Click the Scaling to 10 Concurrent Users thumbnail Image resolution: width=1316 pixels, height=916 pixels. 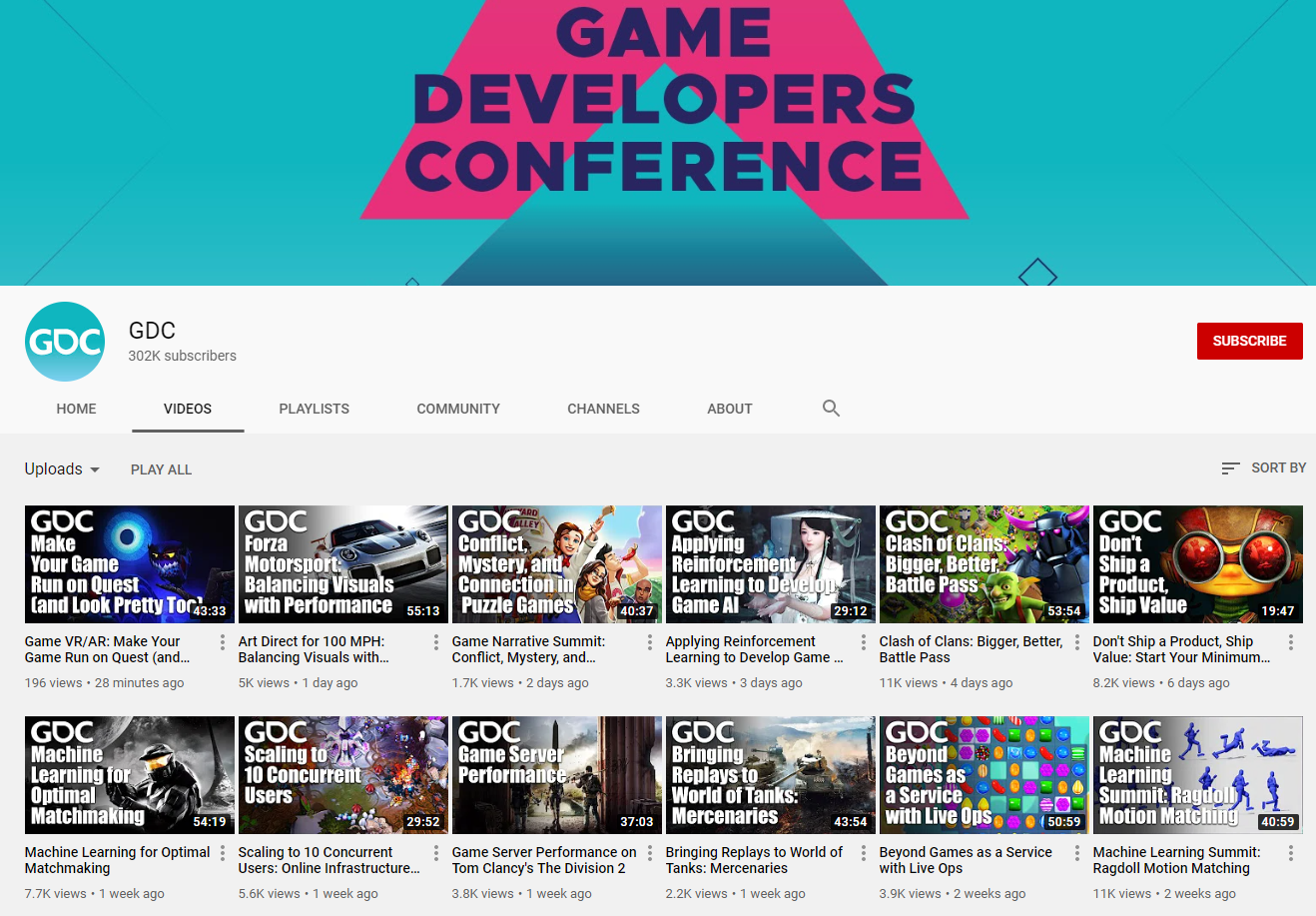(343, 775)
